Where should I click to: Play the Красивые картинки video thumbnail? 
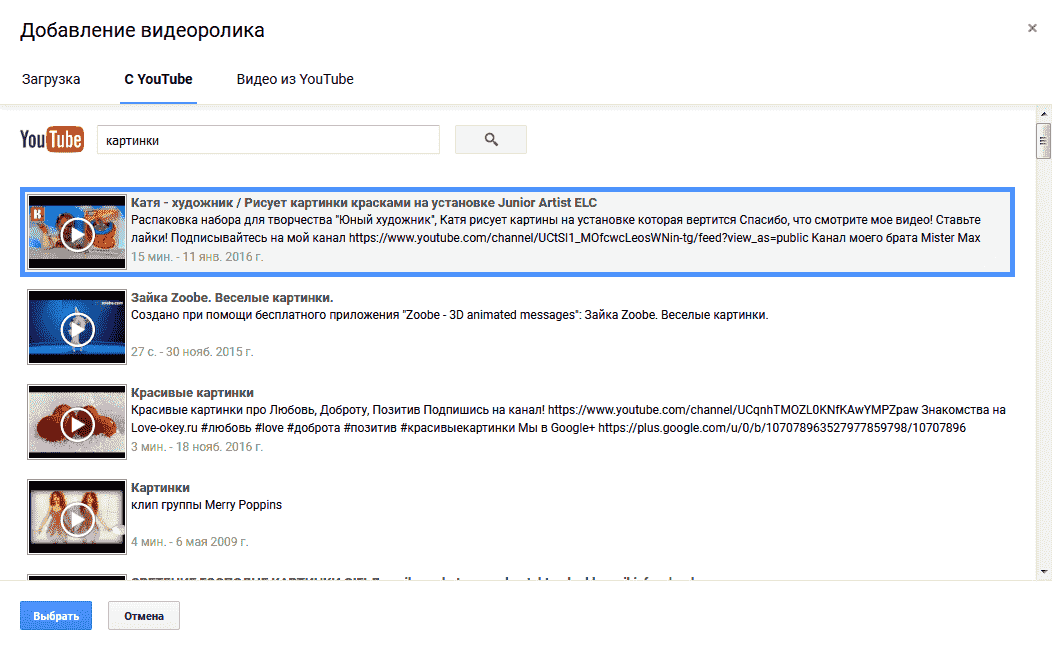click(x=77, y=422)
